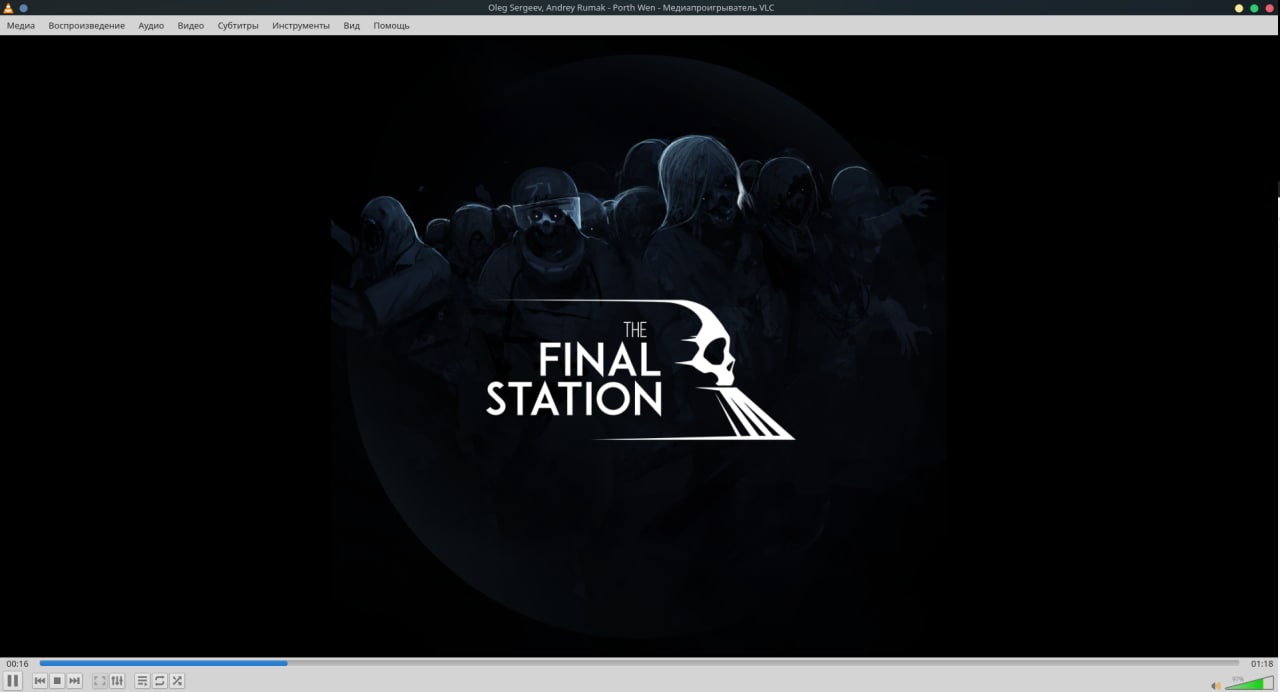Screen dimensions: 1280x692
Task: Open the Медиа menu
Action: coord(21,26)
